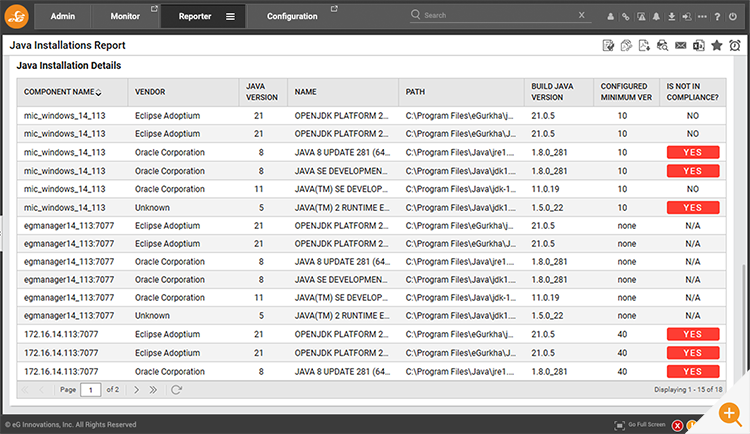Select the Reporter tab
This screenshot has height=434, width=750.
(x=195, y=16)
